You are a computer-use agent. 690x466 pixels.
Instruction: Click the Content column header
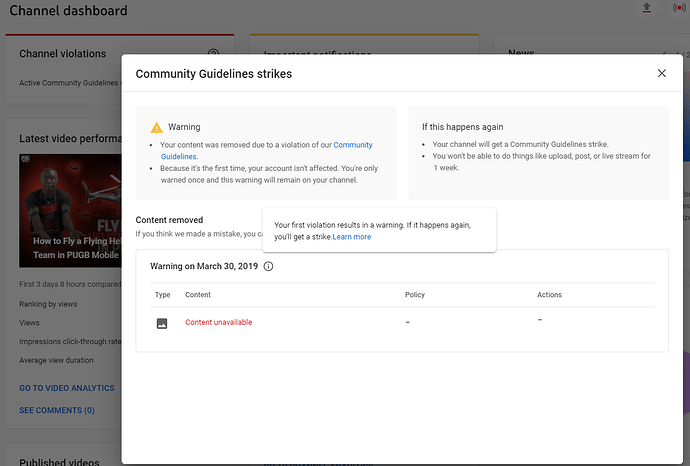coord(198,295)
